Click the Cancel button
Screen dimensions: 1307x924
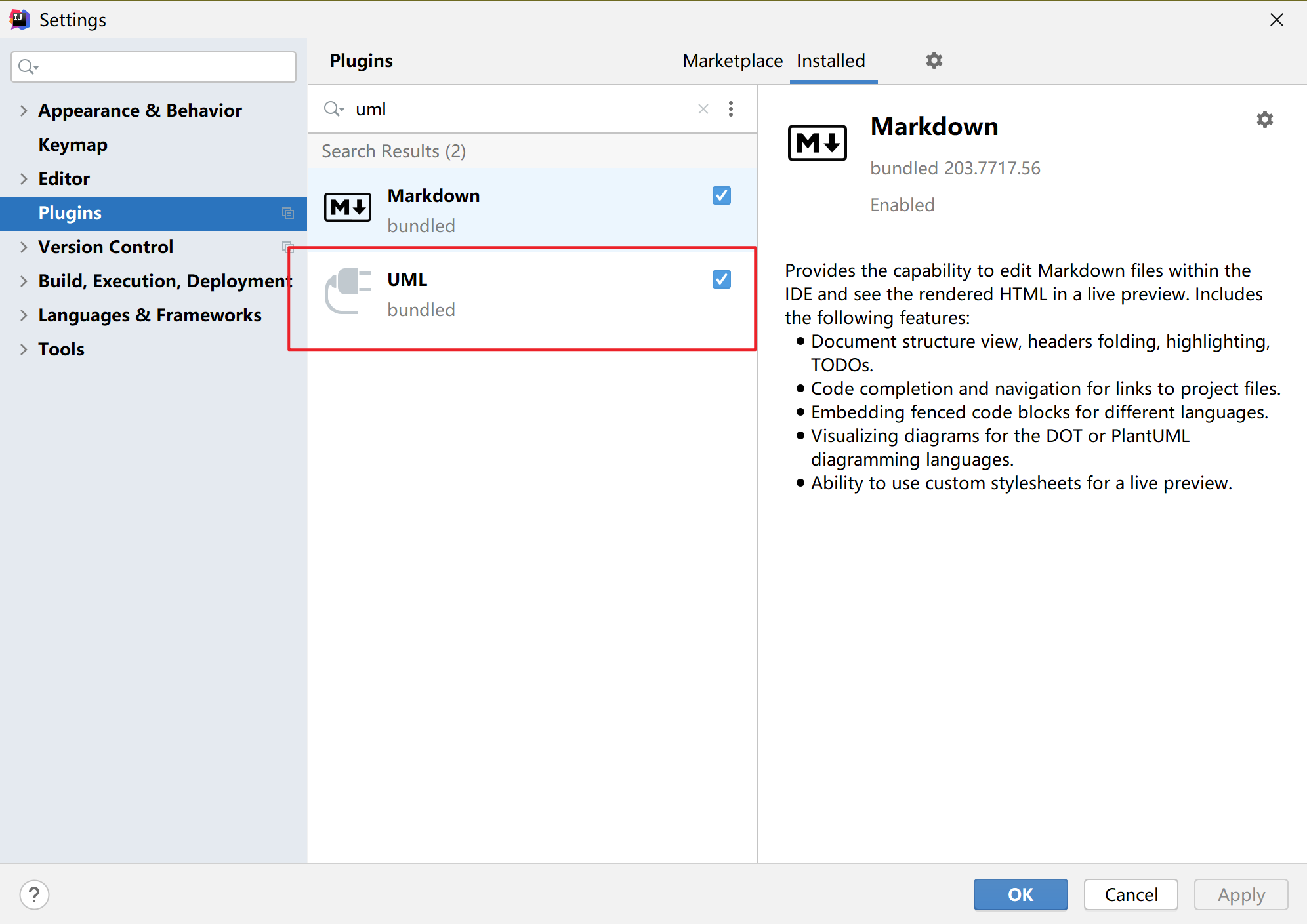1130,894
